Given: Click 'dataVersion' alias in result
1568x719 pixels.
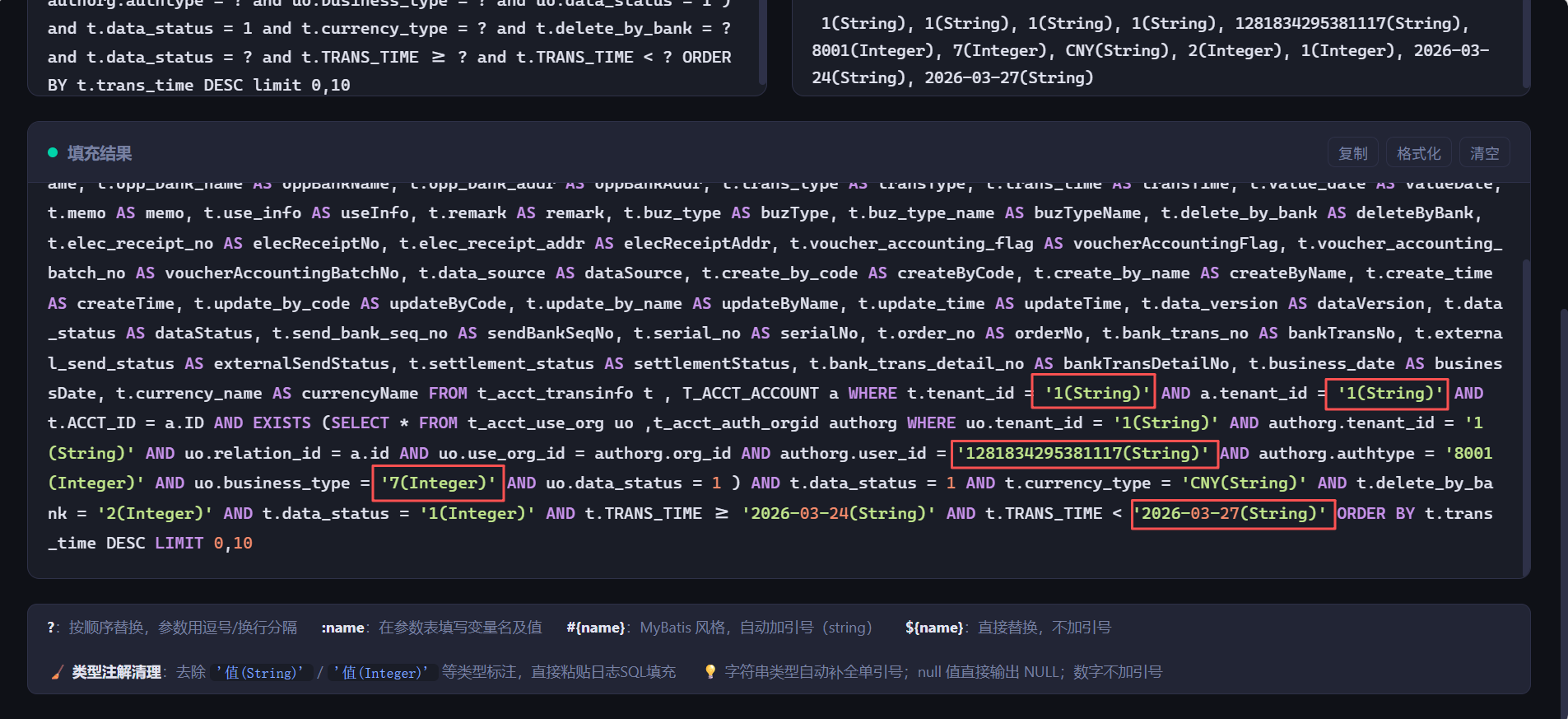Looking at the screenshot, I should (x=1370, y=304).
